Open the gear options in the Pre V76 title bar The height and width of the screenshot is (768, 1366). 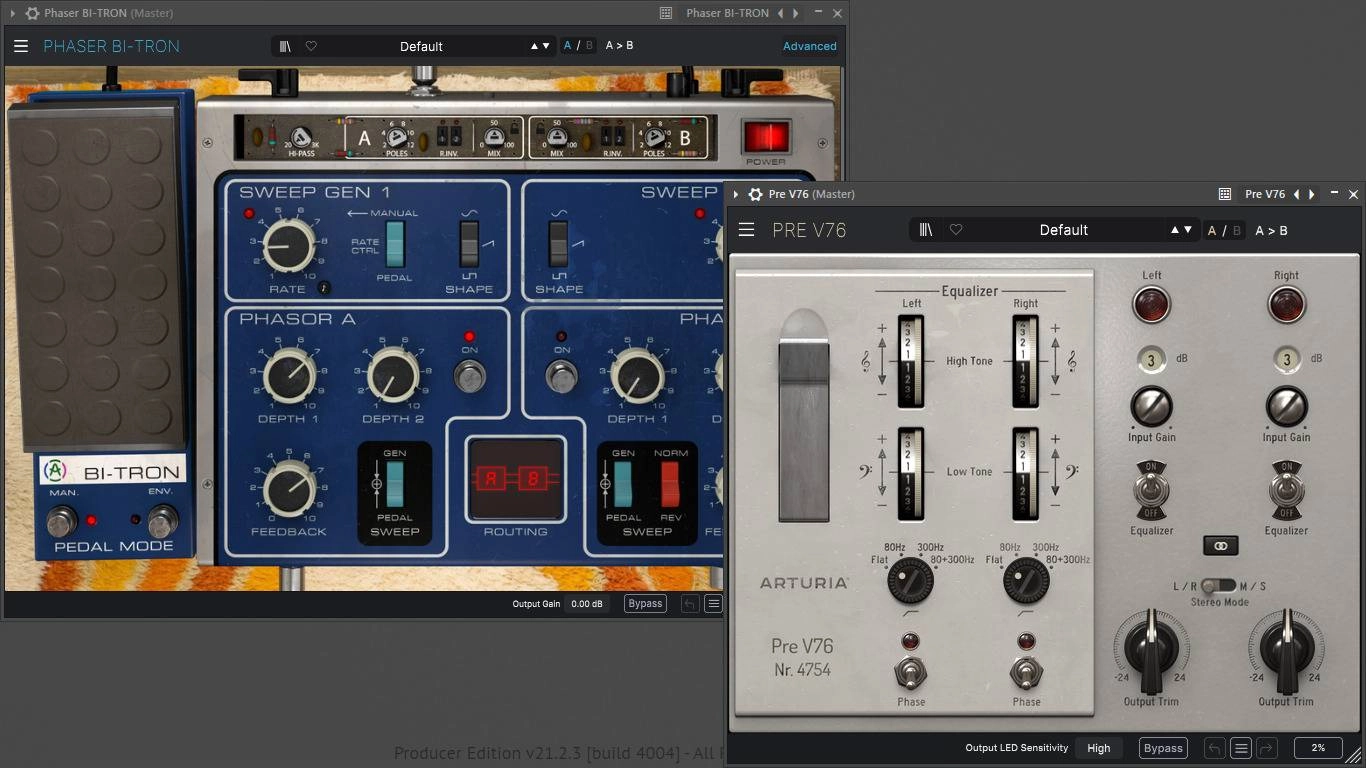[756, 194]
